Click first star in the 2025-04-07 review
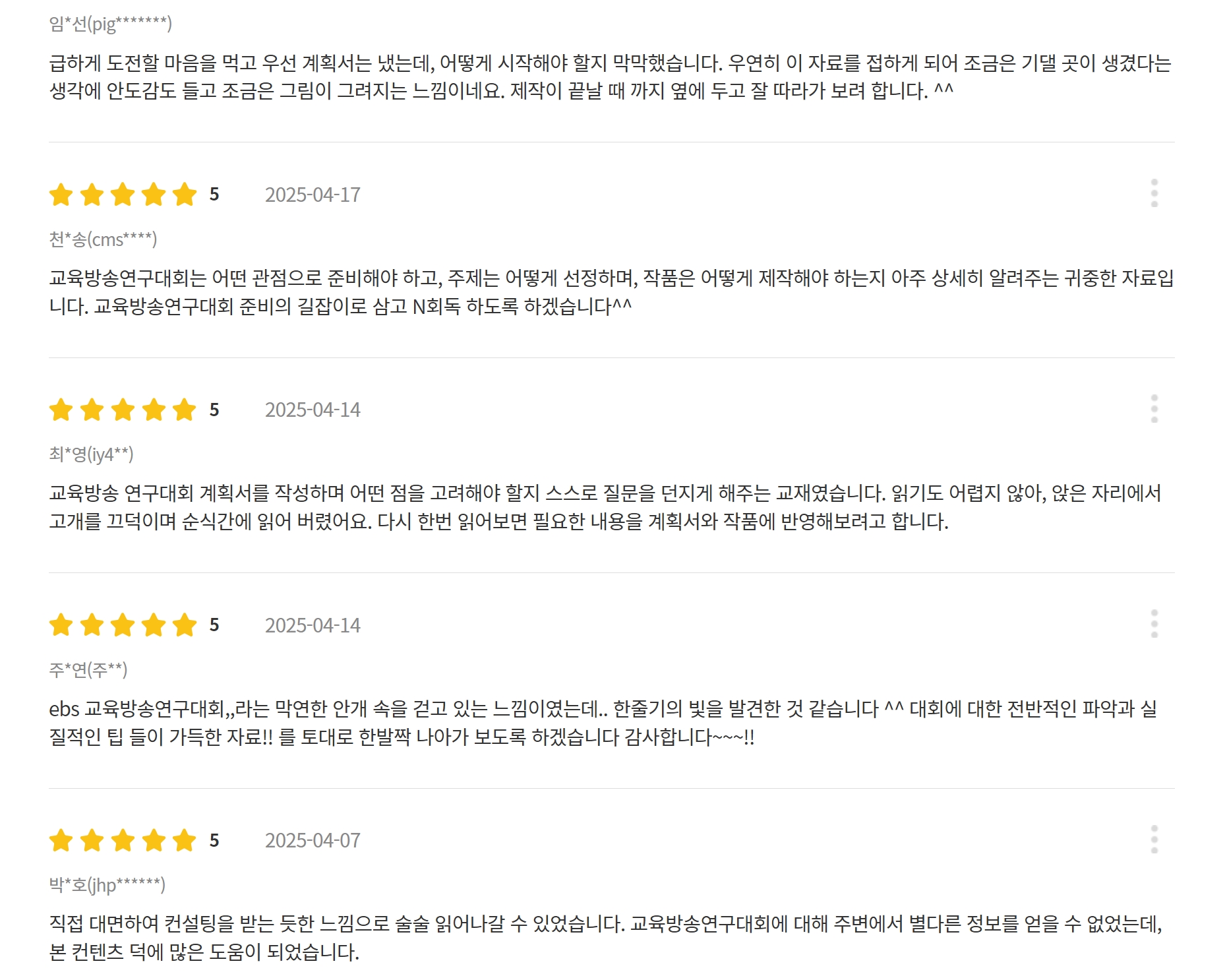 click(x=61, y=840)
